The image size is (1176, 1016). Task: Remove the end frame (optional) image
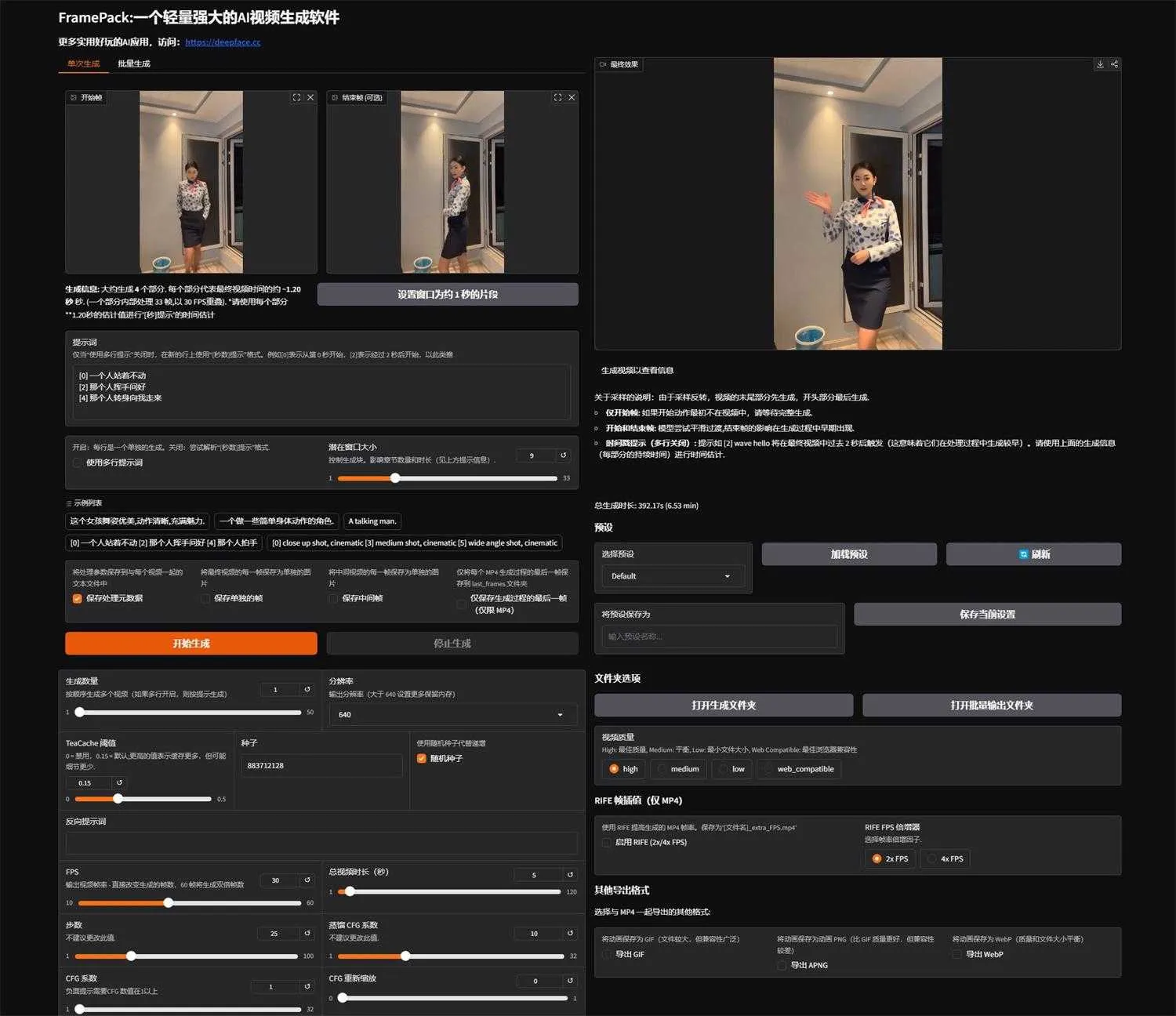coord(572,97)
